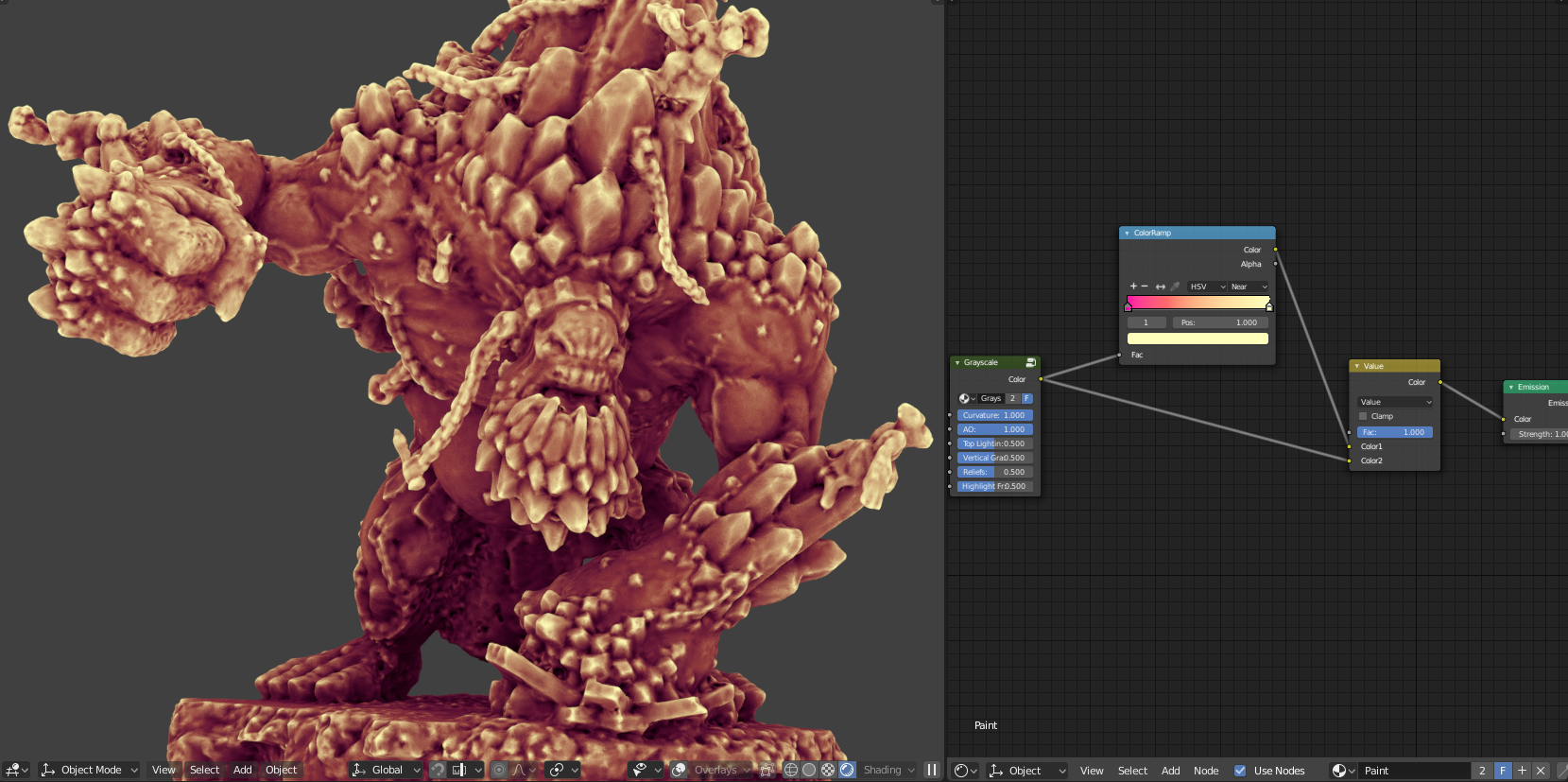Enable proportional editing circle icon

point(499,770)
